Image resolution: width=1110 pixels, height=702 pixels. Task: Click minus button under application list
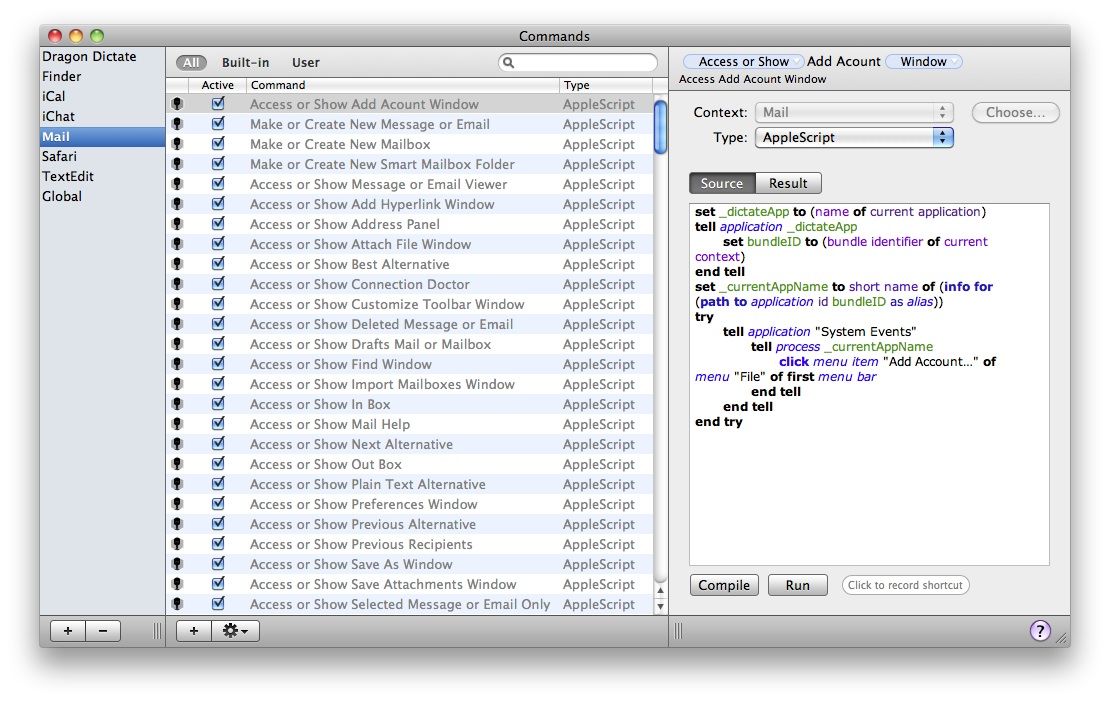(103, 631)
